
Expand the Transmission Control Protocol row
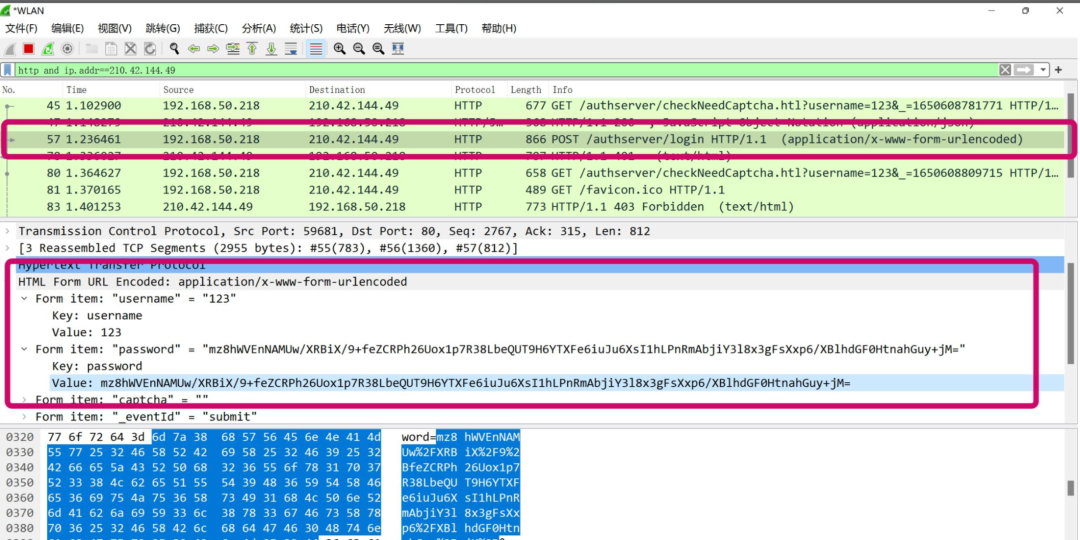pos(10,231)
